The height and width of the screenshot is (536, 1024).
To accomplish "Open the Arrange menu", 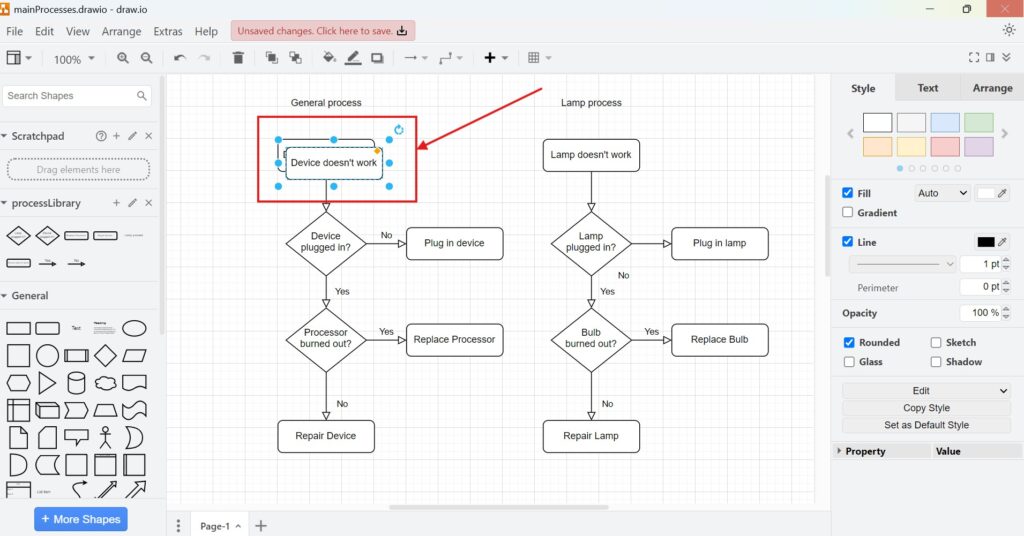I will pyautogui.click(x=121, y=31).
